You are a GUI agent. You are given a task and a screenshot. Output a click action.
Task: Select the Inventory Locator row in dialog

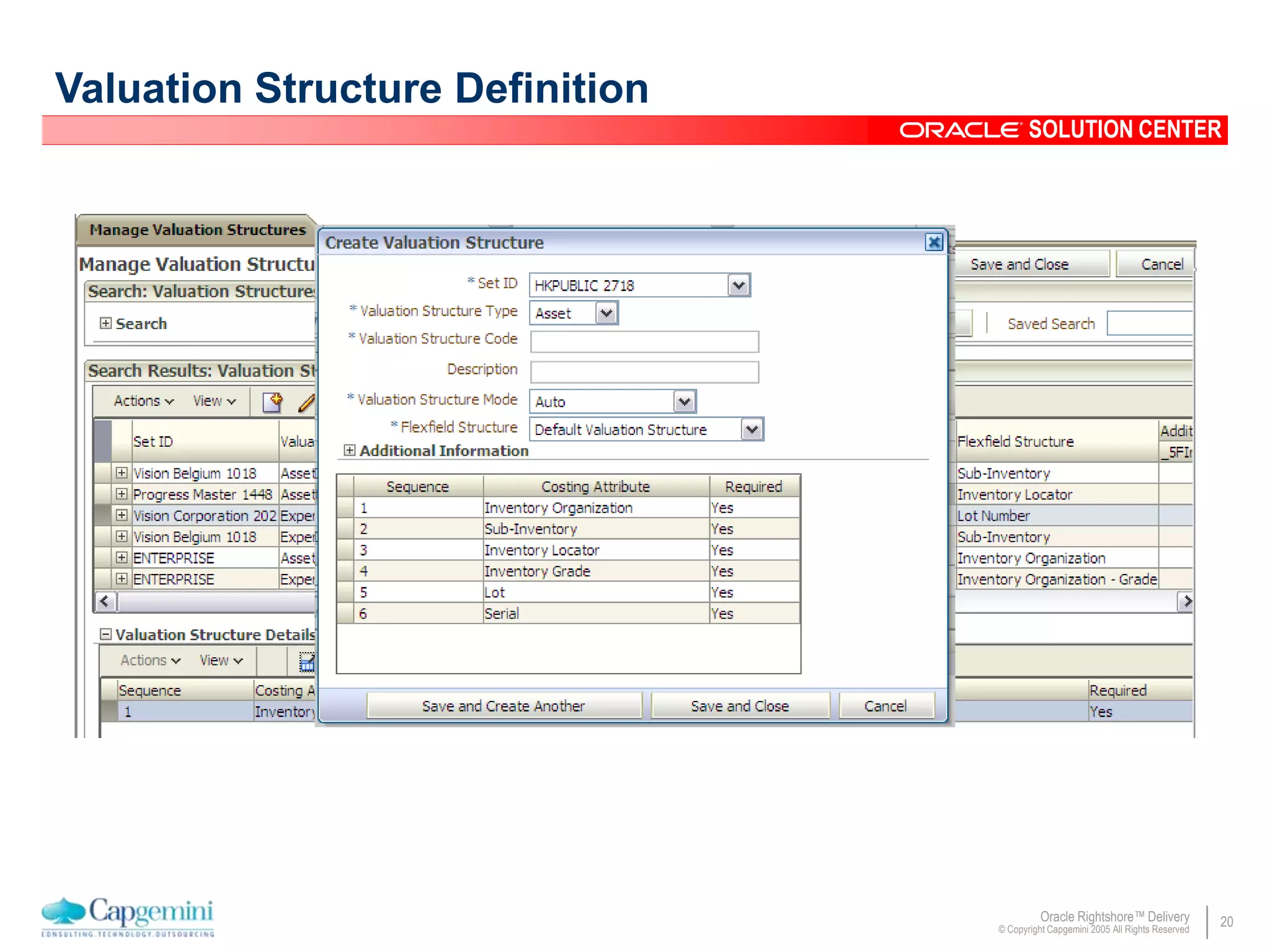[x=568, y=550]
